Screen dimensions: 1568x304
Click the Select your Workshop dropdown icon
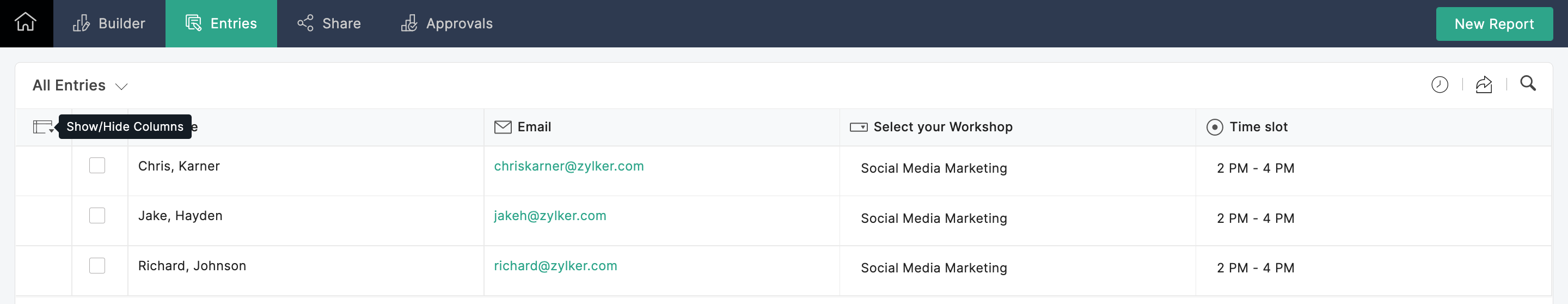click(858, 127)
